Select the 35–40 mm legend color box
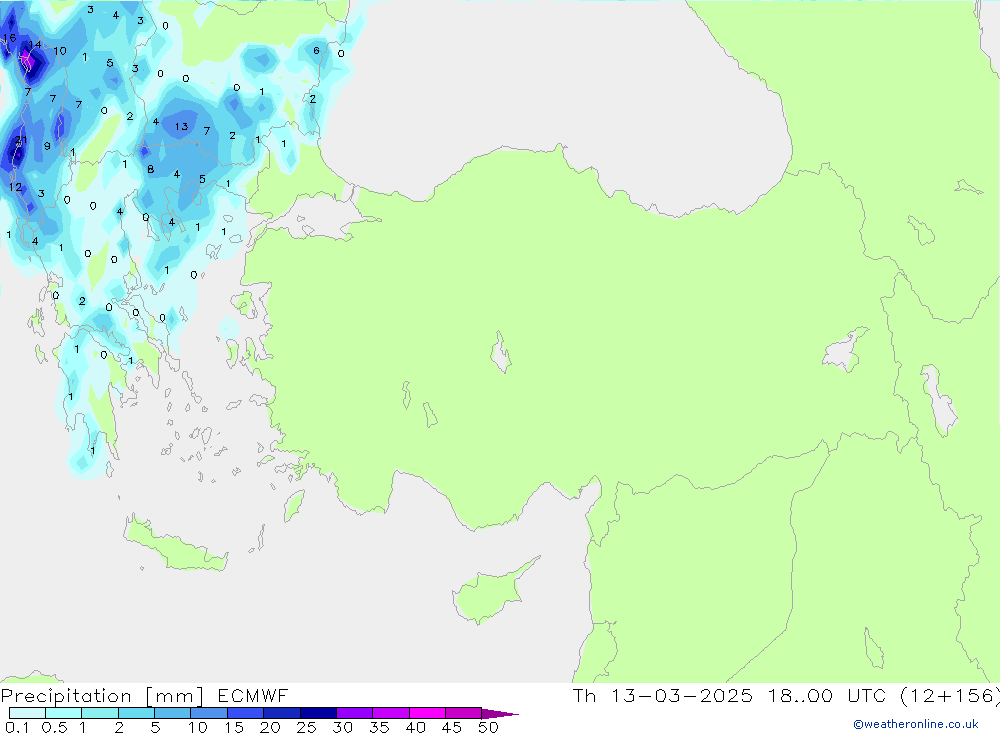Screen dimensions: 1000x733 (x=390, y=713)
